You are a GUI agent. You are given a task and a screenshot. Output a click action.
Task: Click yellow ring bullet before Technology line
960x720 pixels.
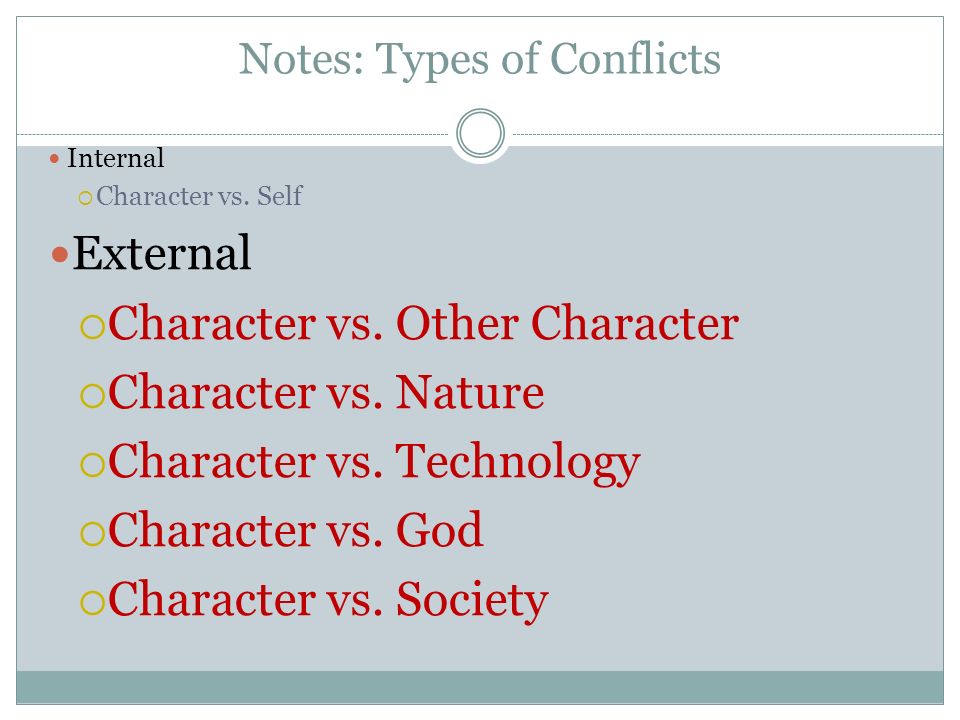point(92,464)
